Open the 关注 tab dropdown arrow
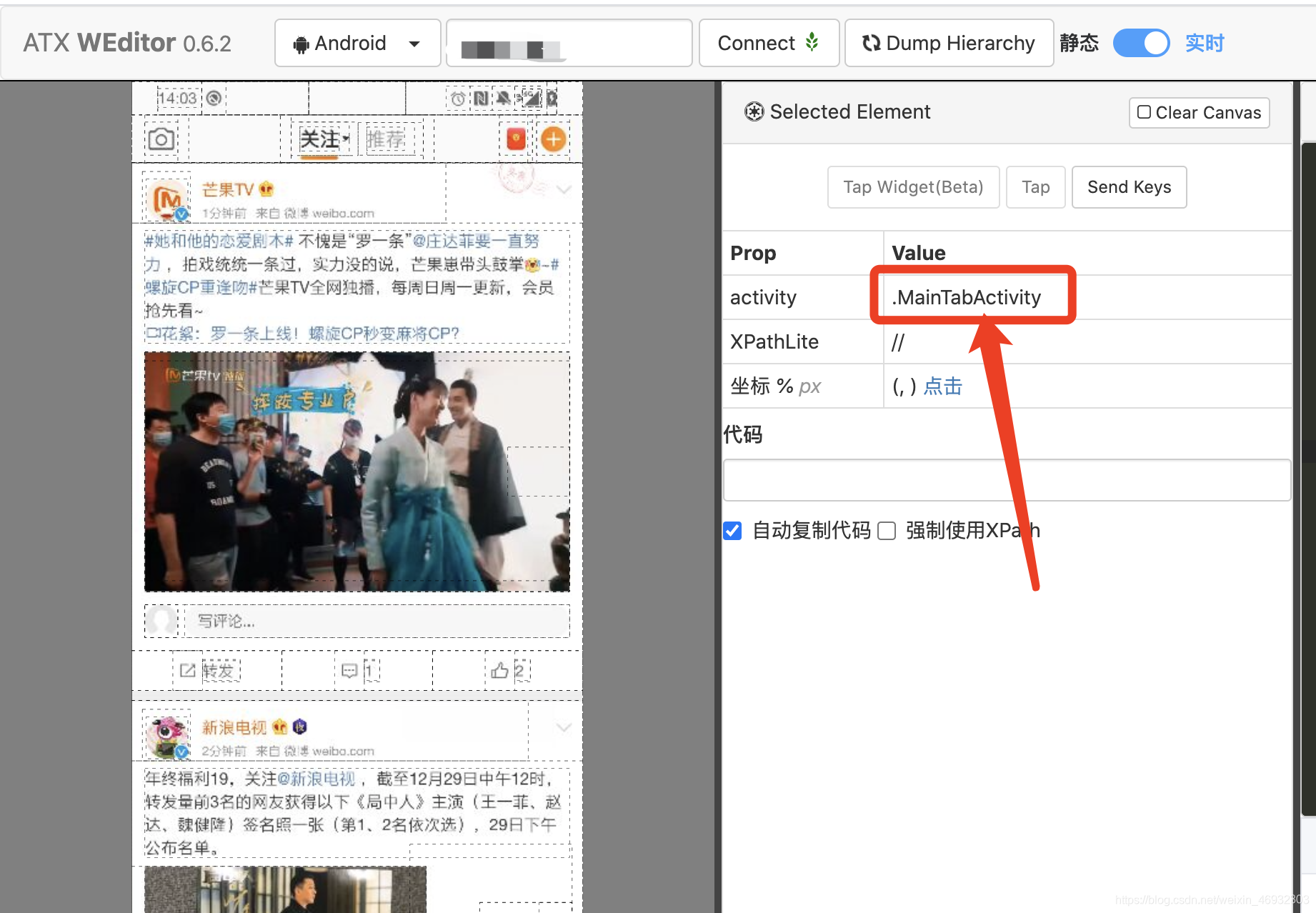This screenshot has width=1316, height=913. 346,138
